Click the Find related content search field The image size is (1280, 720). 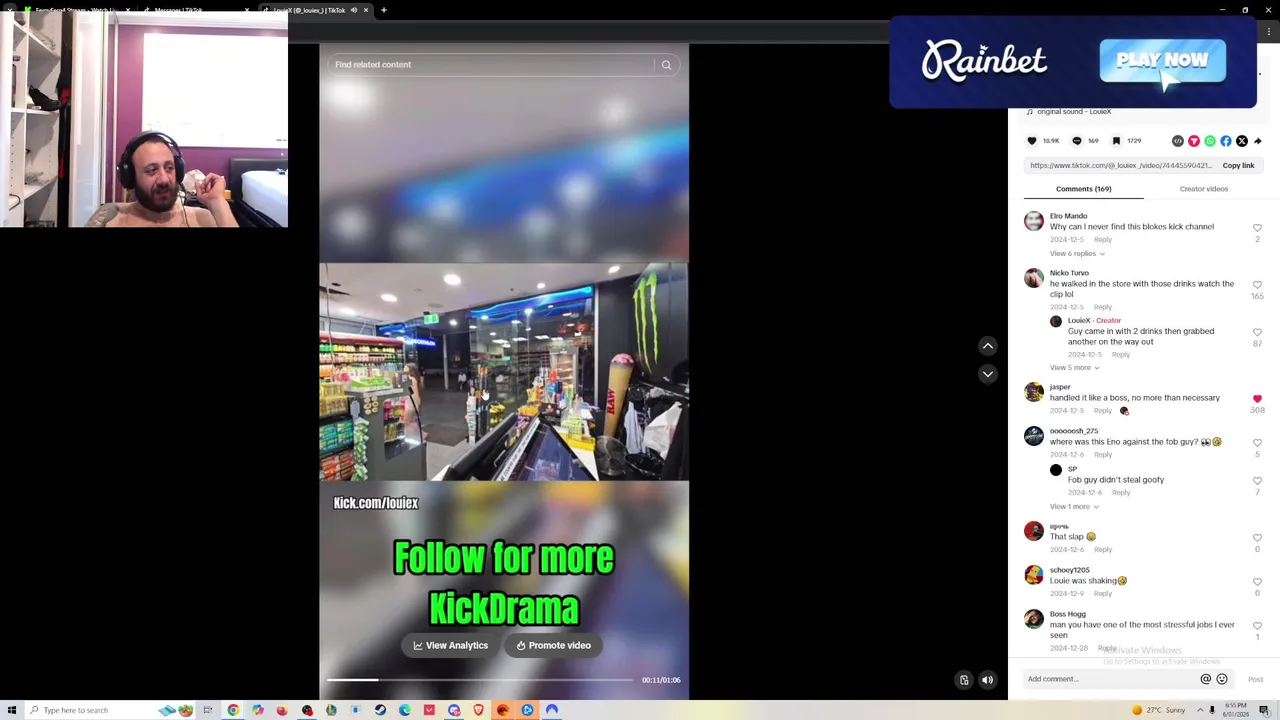click(x=490, y=65)
